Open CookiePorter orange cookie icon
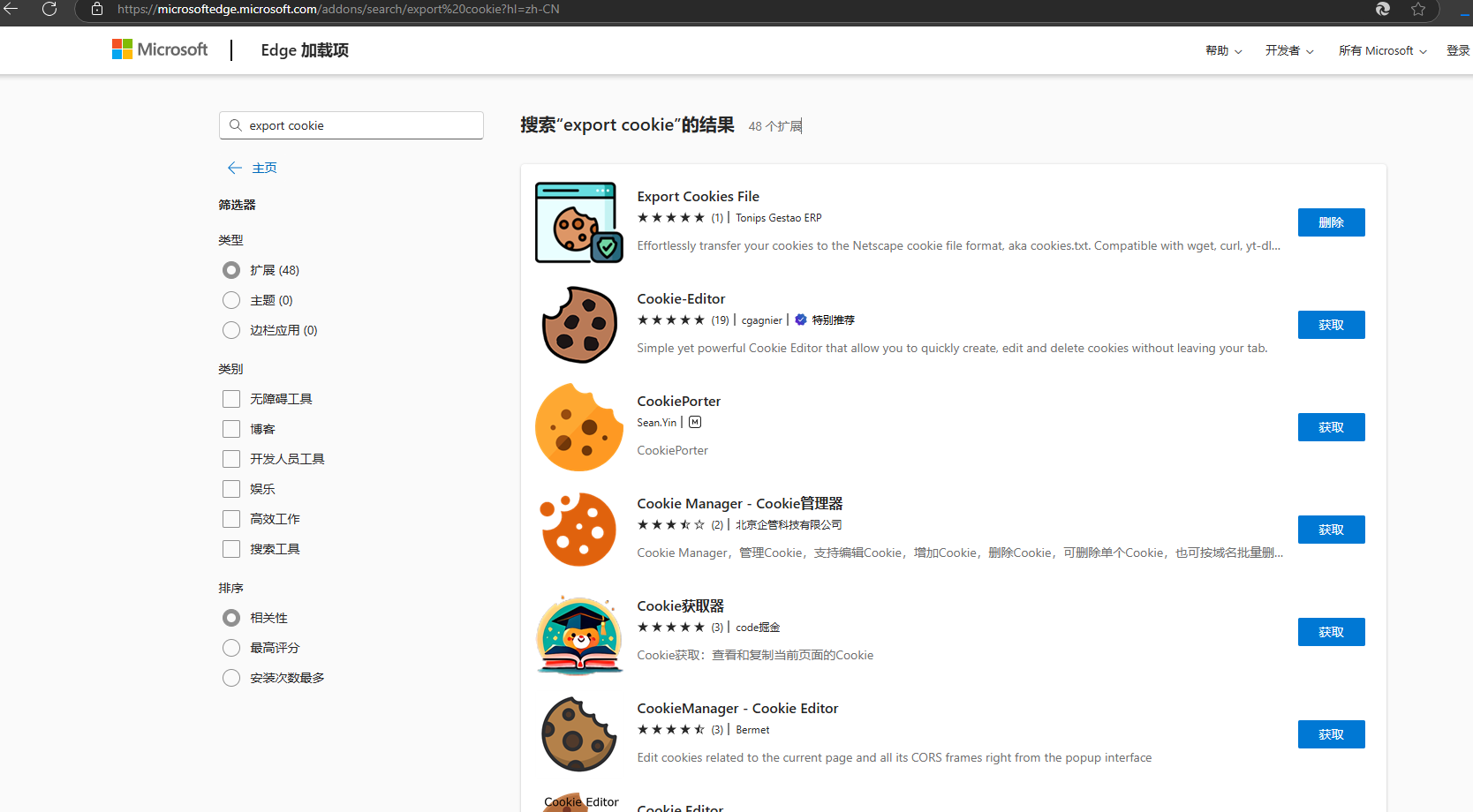1473x812 pixels. pos(579,427)
